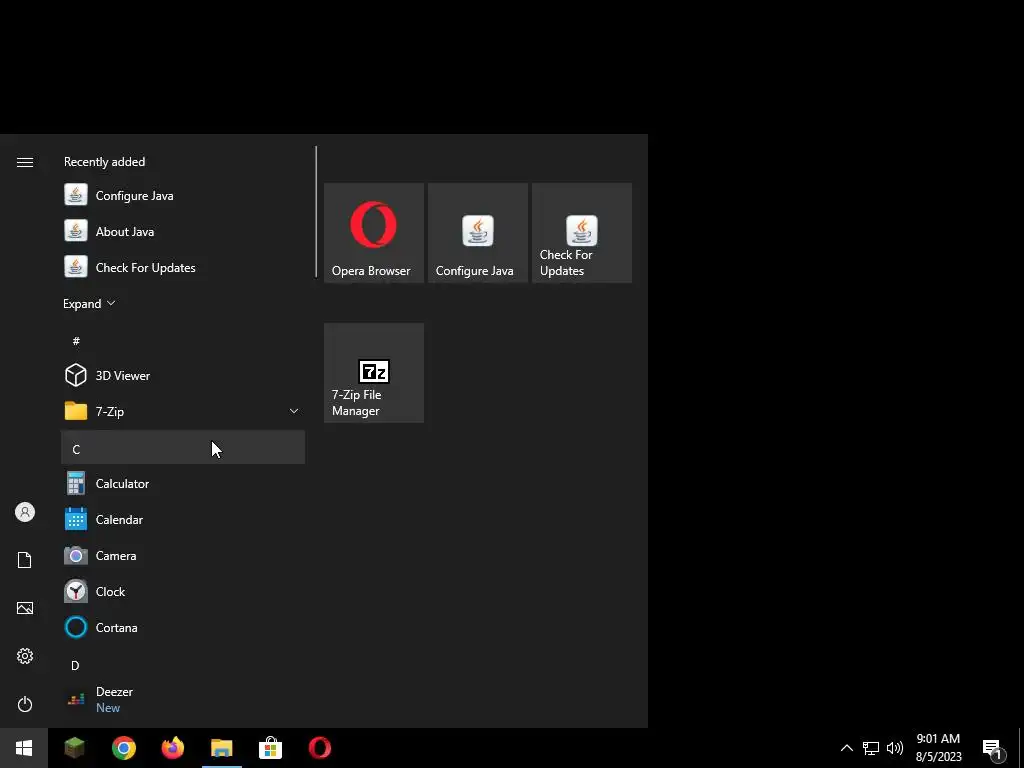Screen dimensions: 1024x768
Task: Open Microsoft Store from the taskbar
Action: [x=270, y=748]
